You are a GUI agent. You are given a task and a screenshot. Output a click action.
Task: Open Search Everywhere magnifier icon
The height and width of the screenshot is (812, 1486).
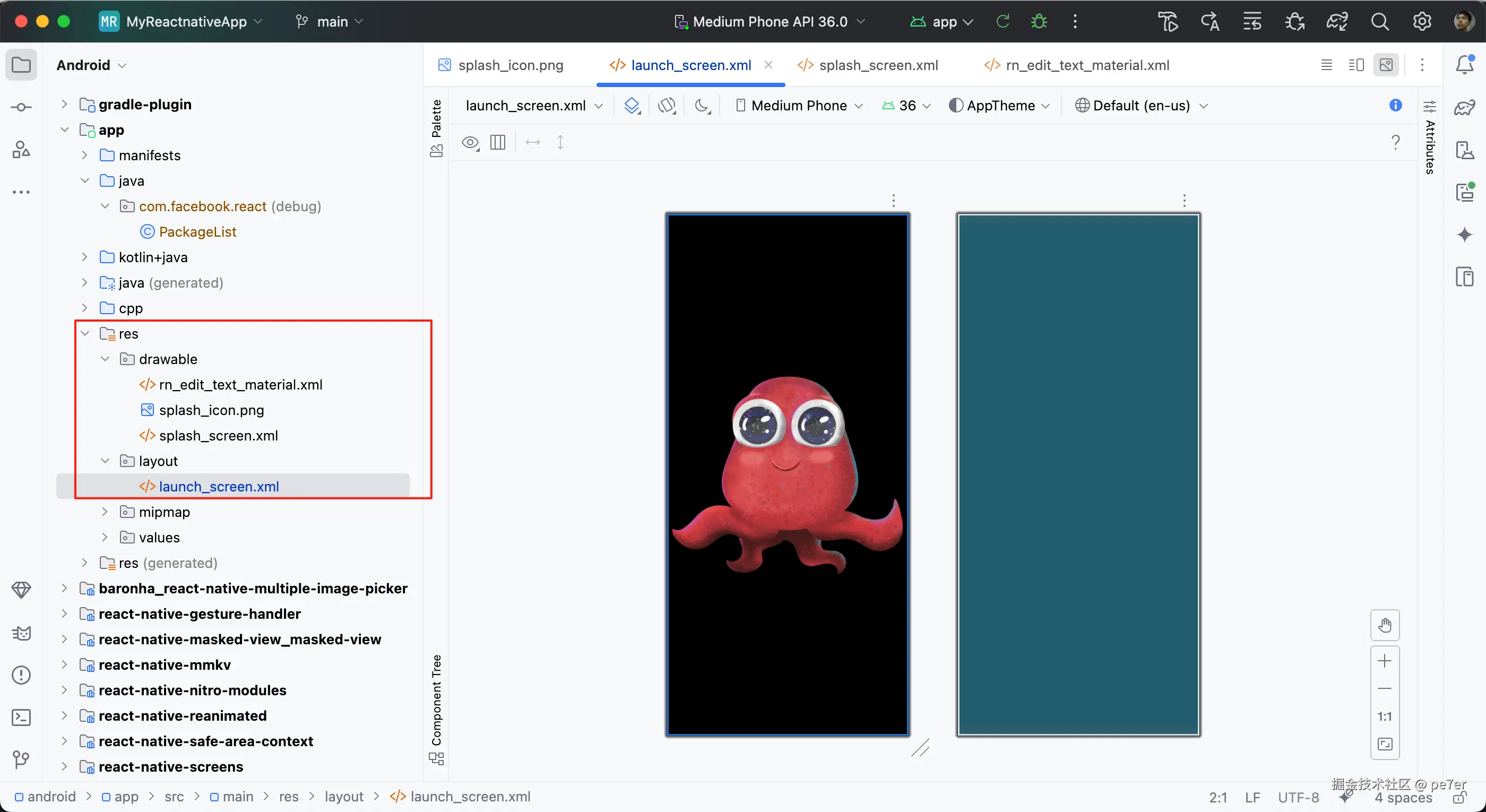(x=1379, y=22)
